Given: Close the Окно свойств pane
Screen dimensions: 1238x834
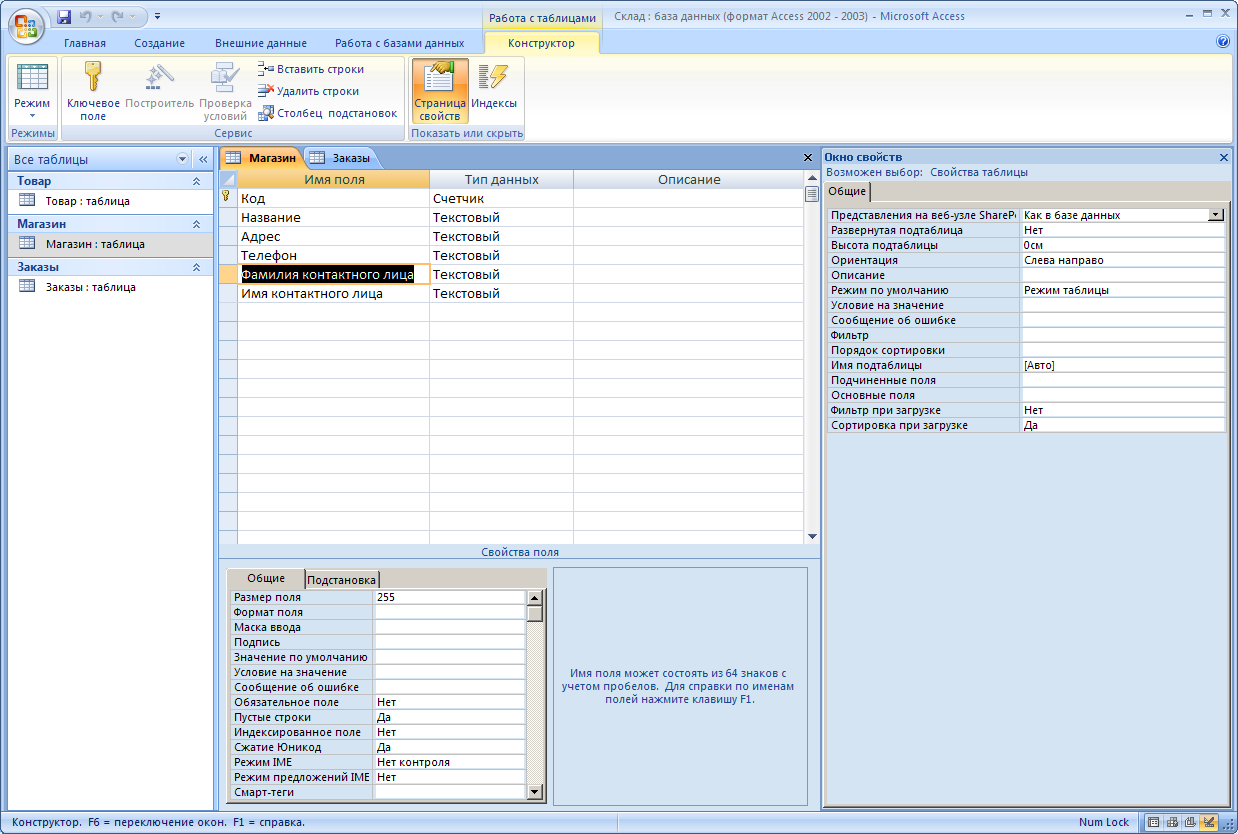Looking at the screenshot, I should click(1224, 157).
